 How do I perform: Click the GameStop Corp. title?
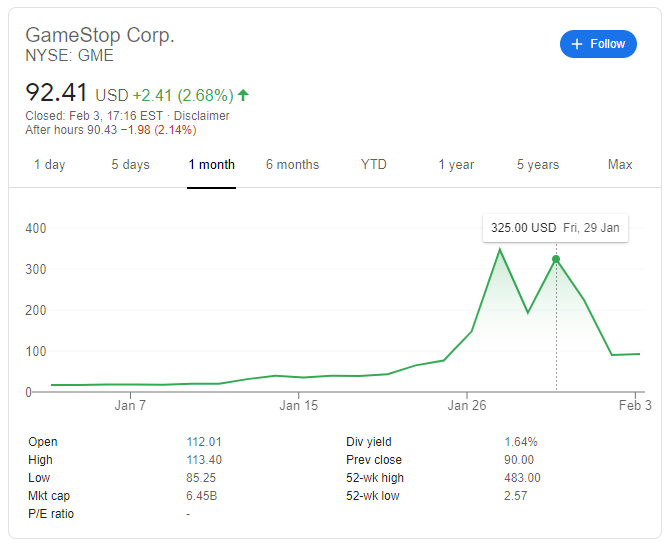point(100,35)
